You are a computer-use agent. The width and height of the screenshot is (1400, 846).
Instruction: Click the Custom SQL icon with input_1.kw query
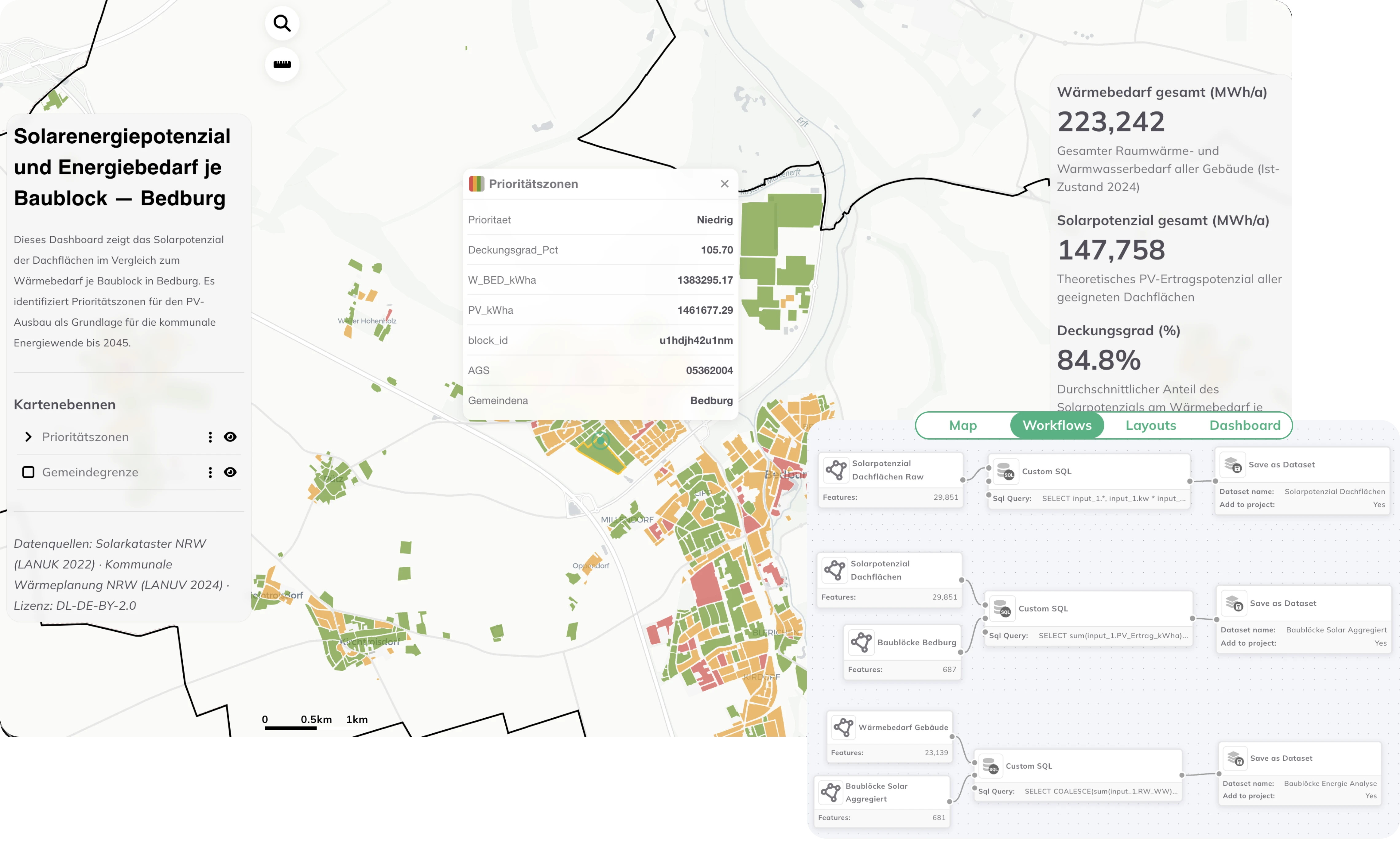coord(1005,472)
